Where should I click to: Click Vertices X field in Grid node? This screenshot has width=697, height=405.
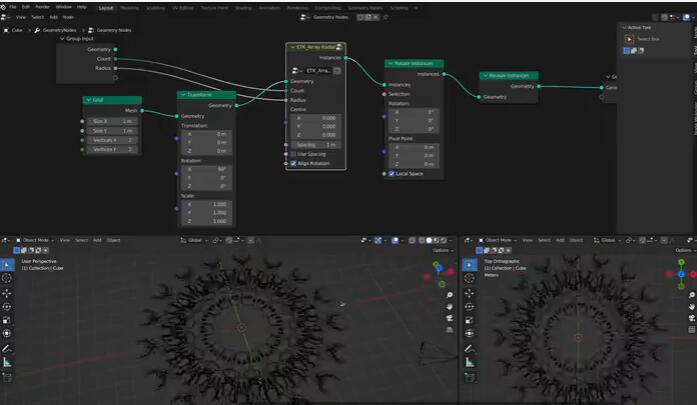(112, 140)
